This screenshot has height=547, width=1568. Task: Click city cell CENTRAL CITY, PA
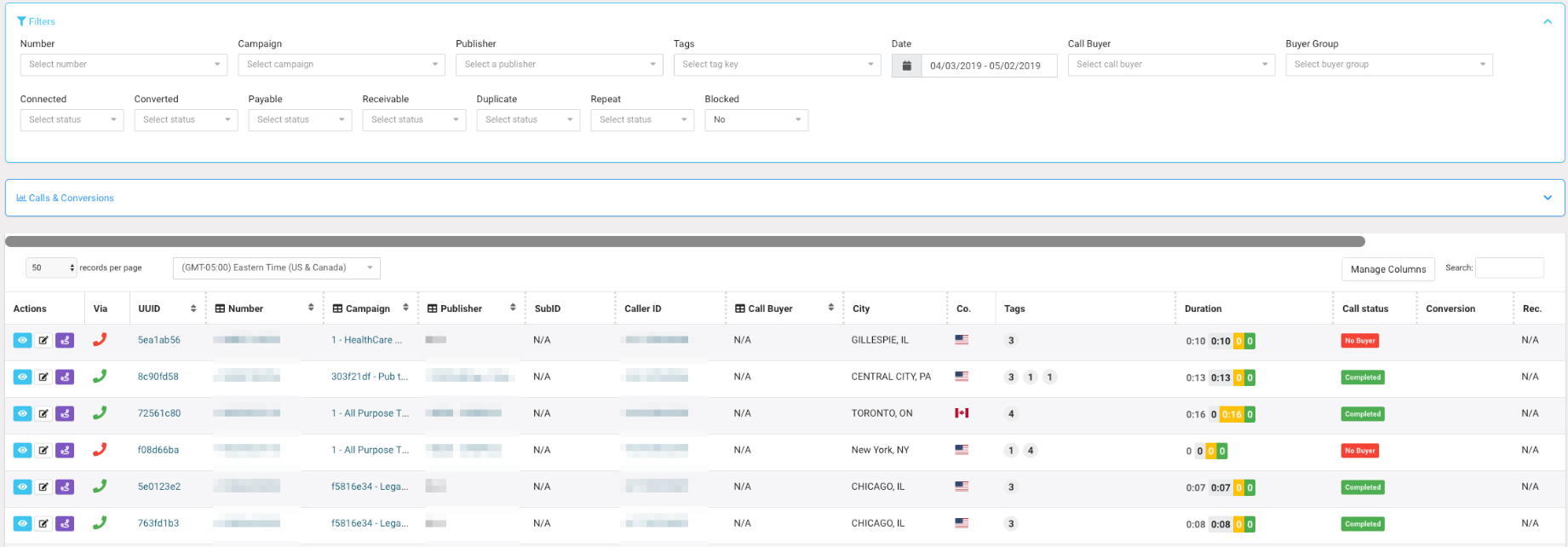tap(891, 377)
